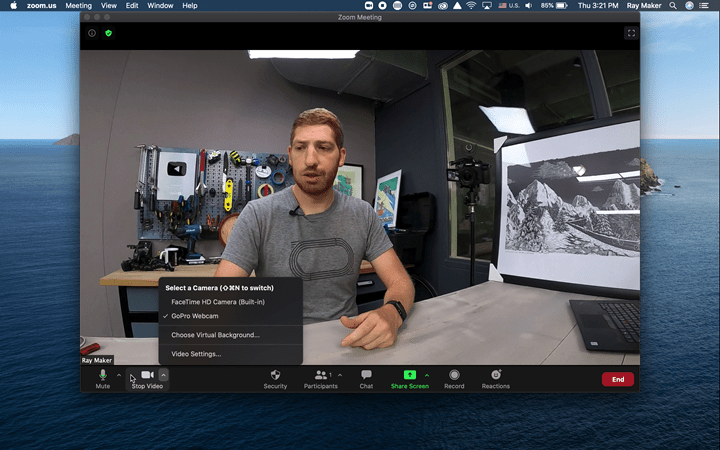Expand Share Screen options arrow
This screenshot has height=450, width=720.
click(427, 375)
